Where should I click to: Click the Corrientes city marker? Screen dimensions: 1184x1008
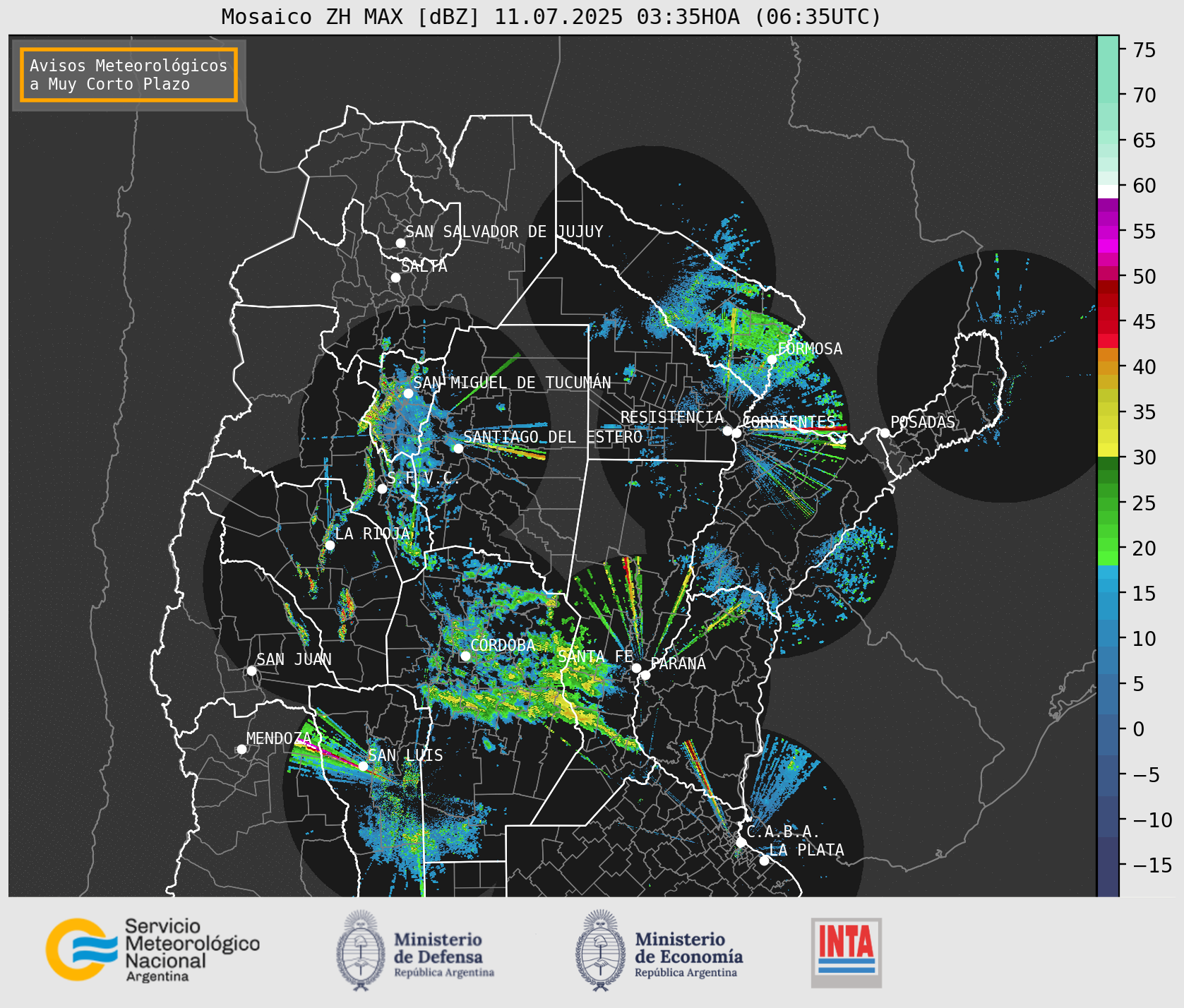[x=736, y=433]
